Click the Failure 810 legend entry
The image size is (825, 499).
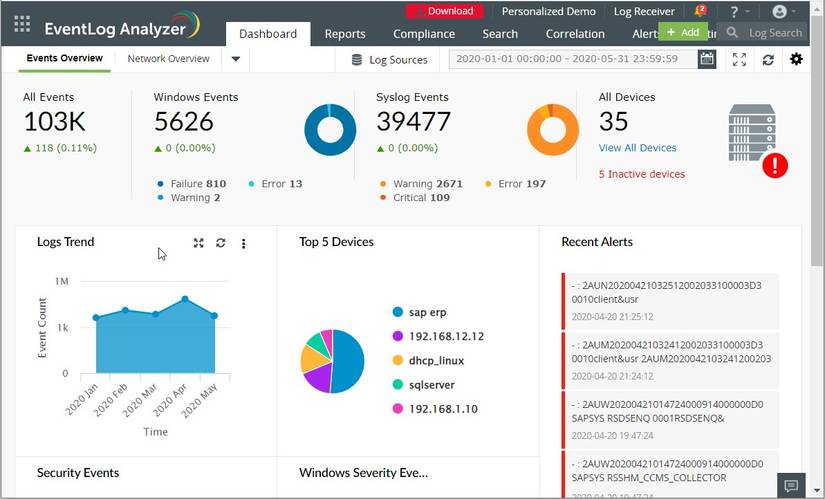[x=192, y=184]
